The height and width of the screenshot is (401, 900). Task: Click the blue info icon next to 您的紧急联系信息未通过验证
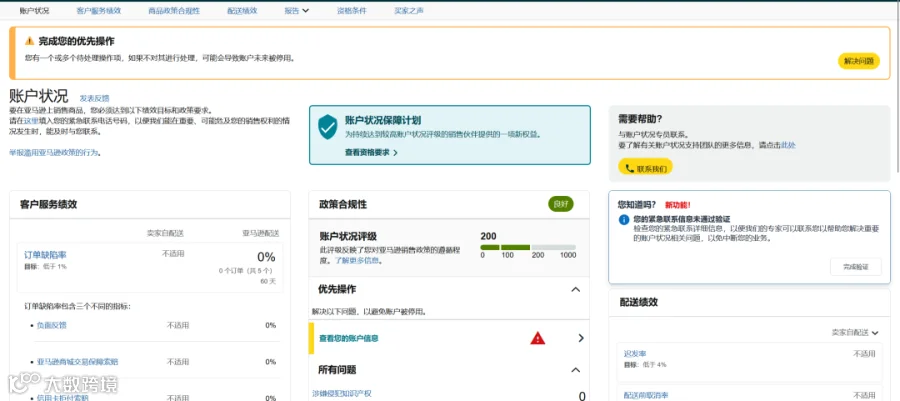[624, 220]
